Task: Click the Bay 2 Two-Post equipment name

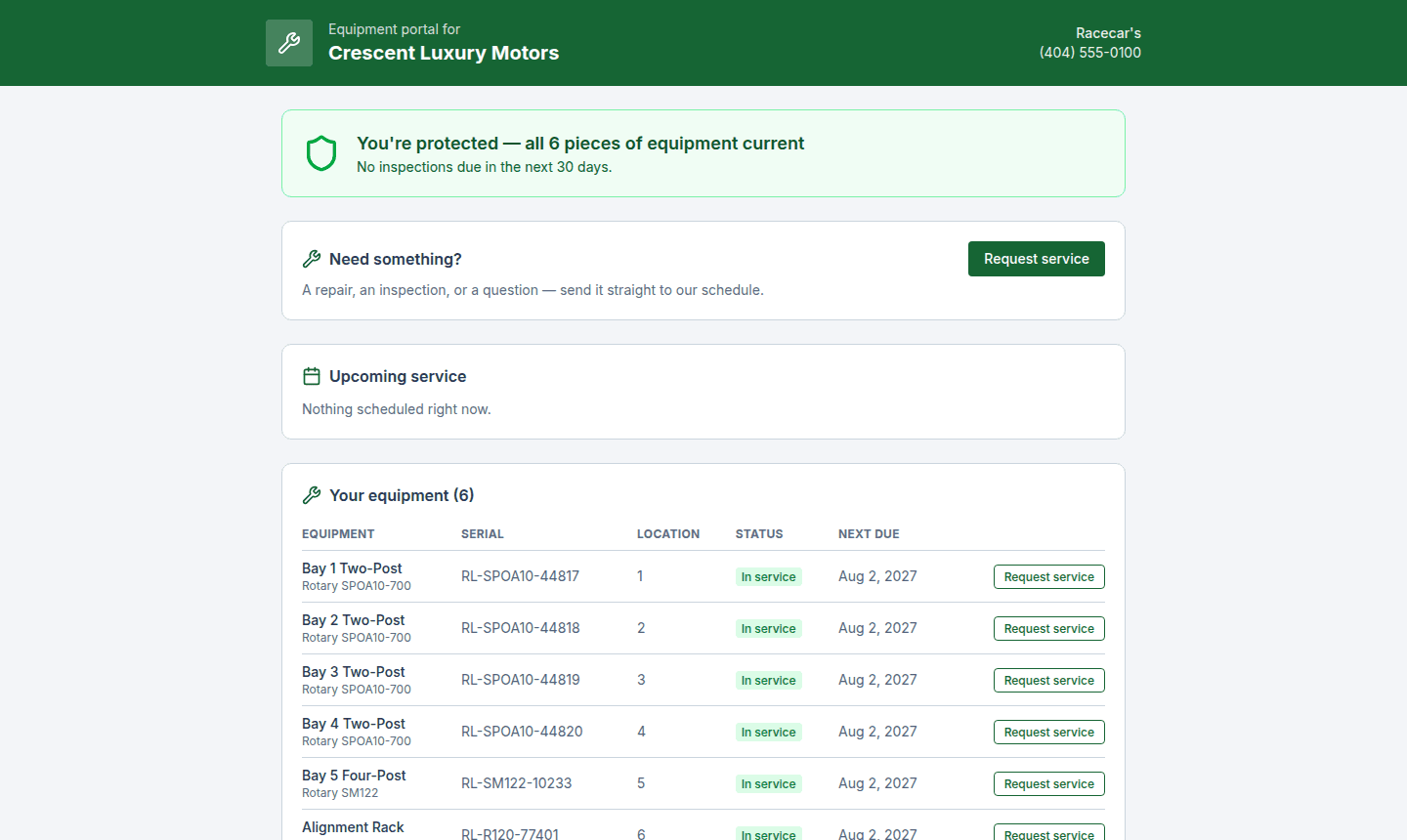Action: 354,620
